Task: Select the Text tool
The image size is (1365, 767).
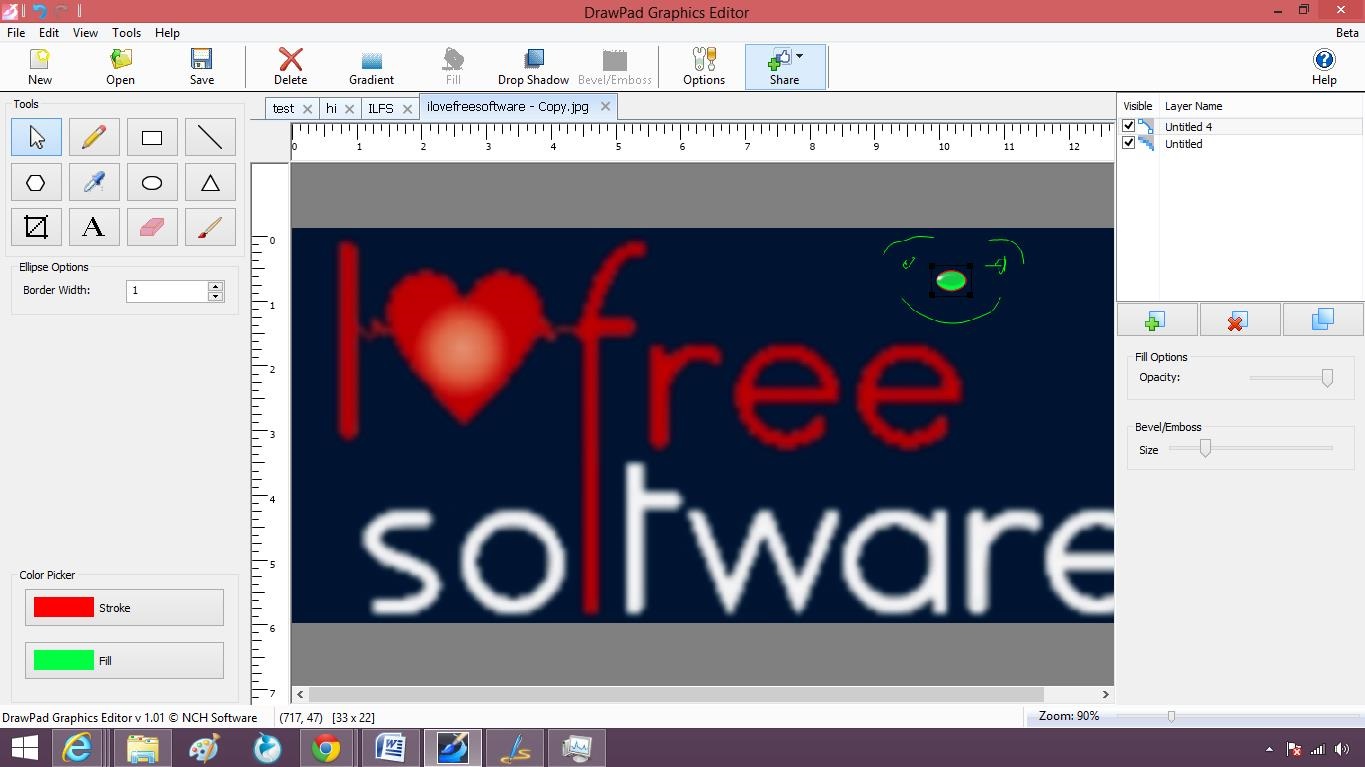Action: click(x=94, y=227)
